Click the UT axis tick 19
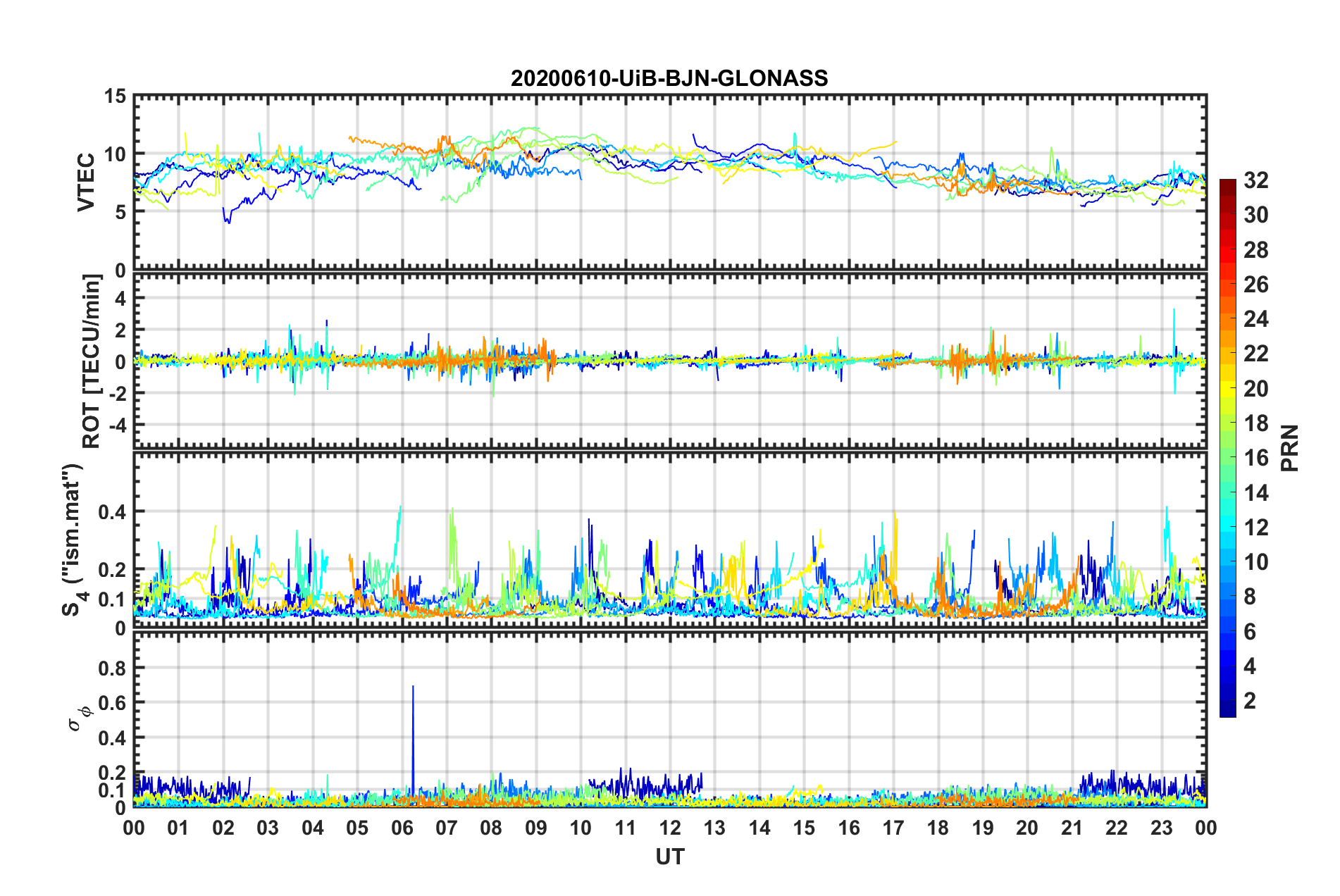Image resolution: width=1340 pixels, height=896 pixels. tap(983, 828)
